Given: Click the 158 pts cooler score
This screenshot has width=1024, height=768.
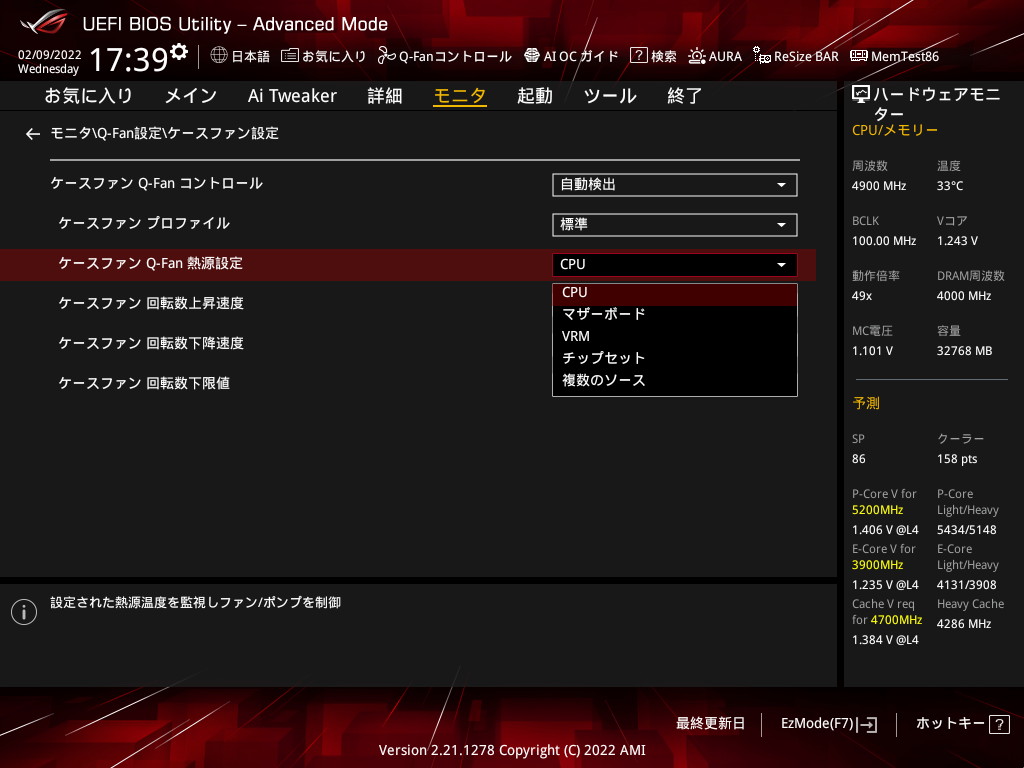Looking at the screenshot, I should click(957, 459).
